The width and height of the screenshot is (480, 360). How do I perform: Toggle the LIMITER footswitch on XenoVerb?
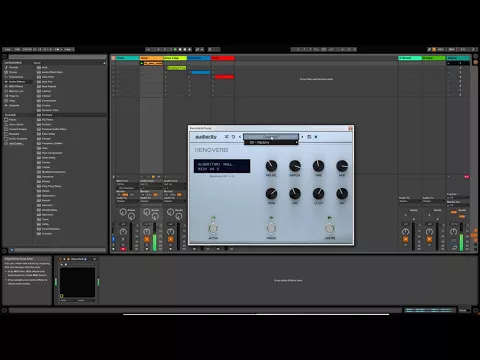[329, 228]
